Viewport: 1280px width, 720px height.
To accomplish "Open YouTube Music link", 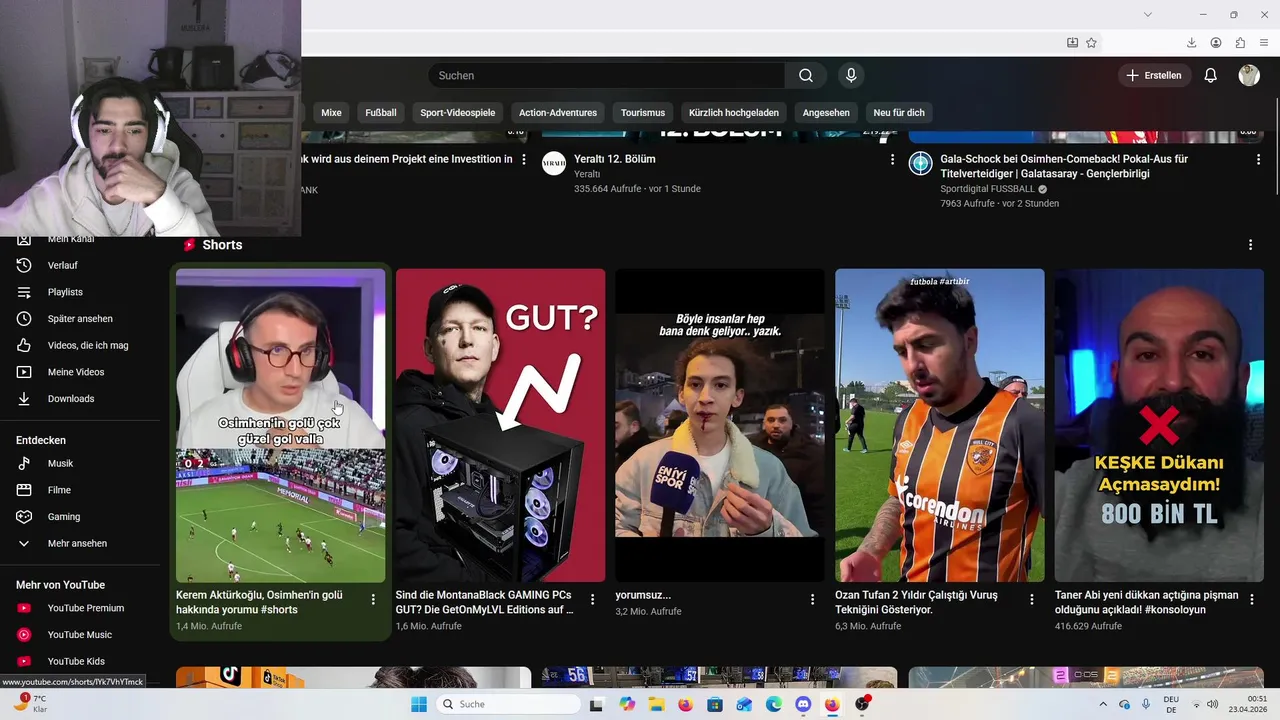I will click(x=80, y=635).
